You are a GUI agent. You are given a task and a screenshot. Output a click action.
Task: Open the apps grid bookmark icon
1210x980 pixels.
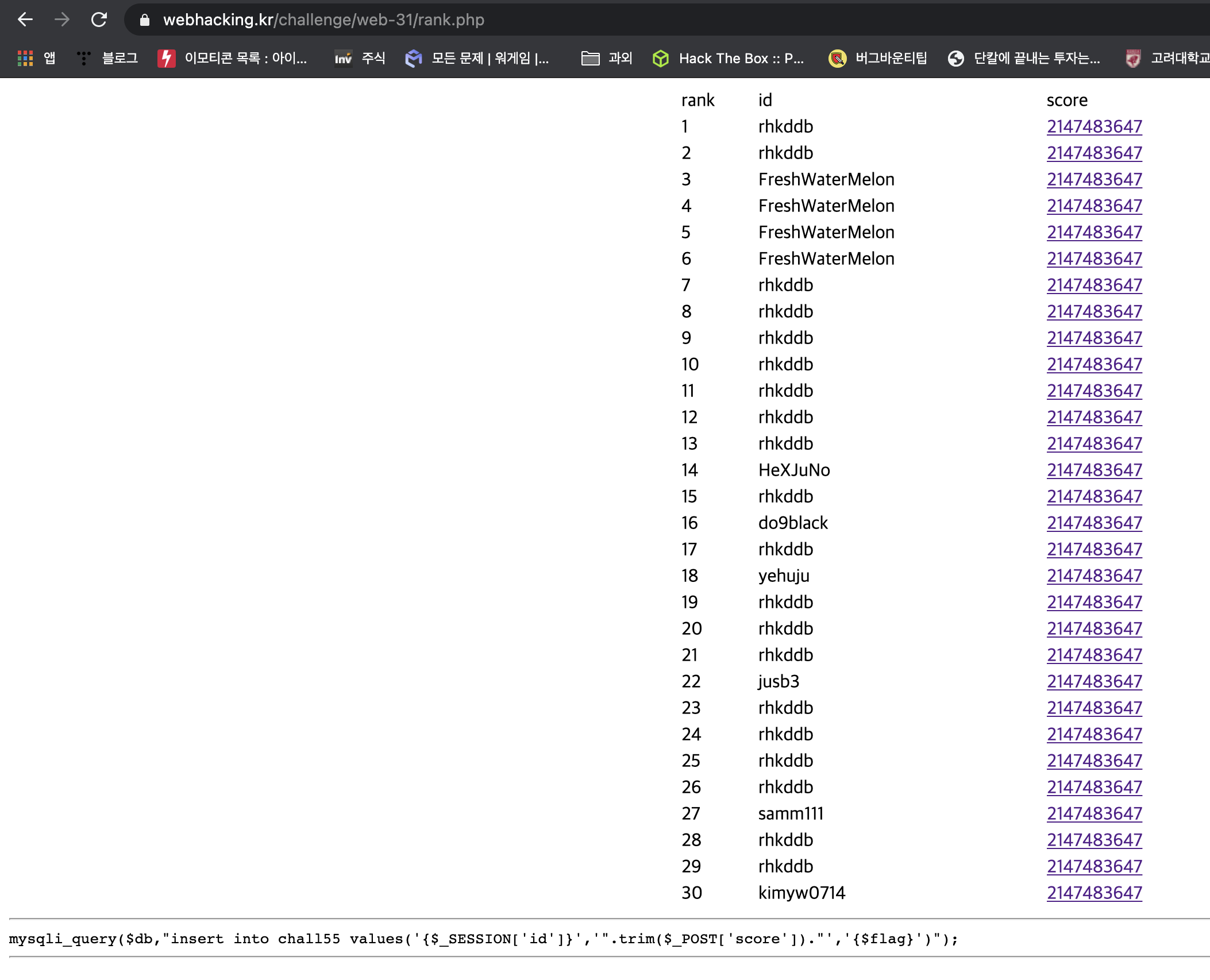click(25, 58)
